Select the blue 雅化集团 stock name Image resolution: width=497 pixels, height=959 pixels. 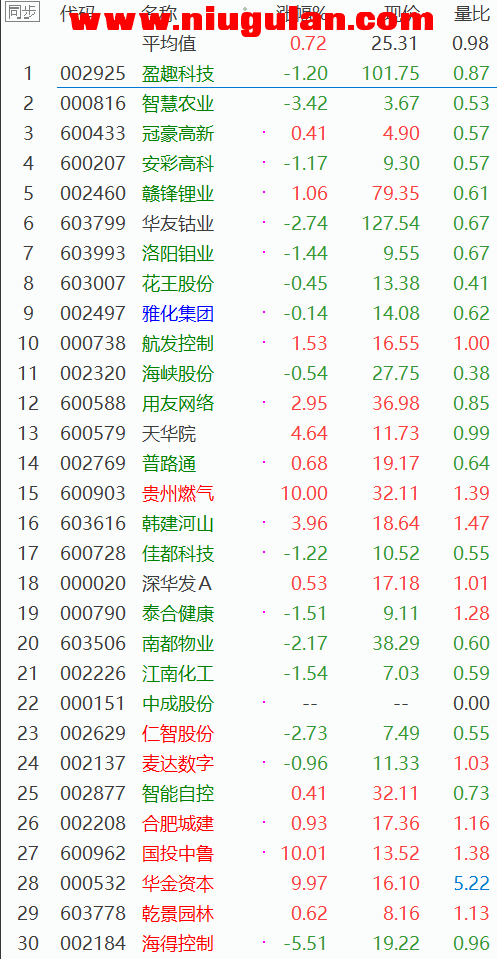[x=178, y=313]
